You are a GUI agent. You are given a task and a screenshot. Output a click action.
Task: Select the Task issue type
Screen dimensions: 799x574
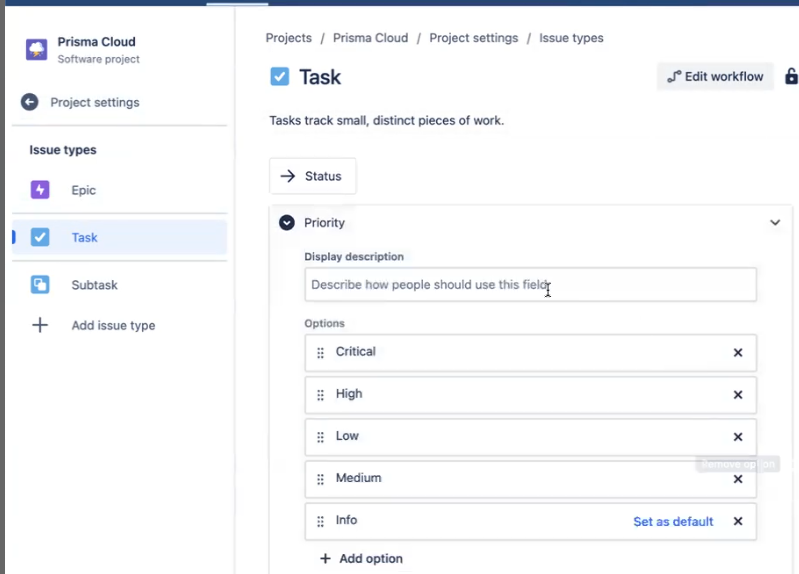point(119,237)
